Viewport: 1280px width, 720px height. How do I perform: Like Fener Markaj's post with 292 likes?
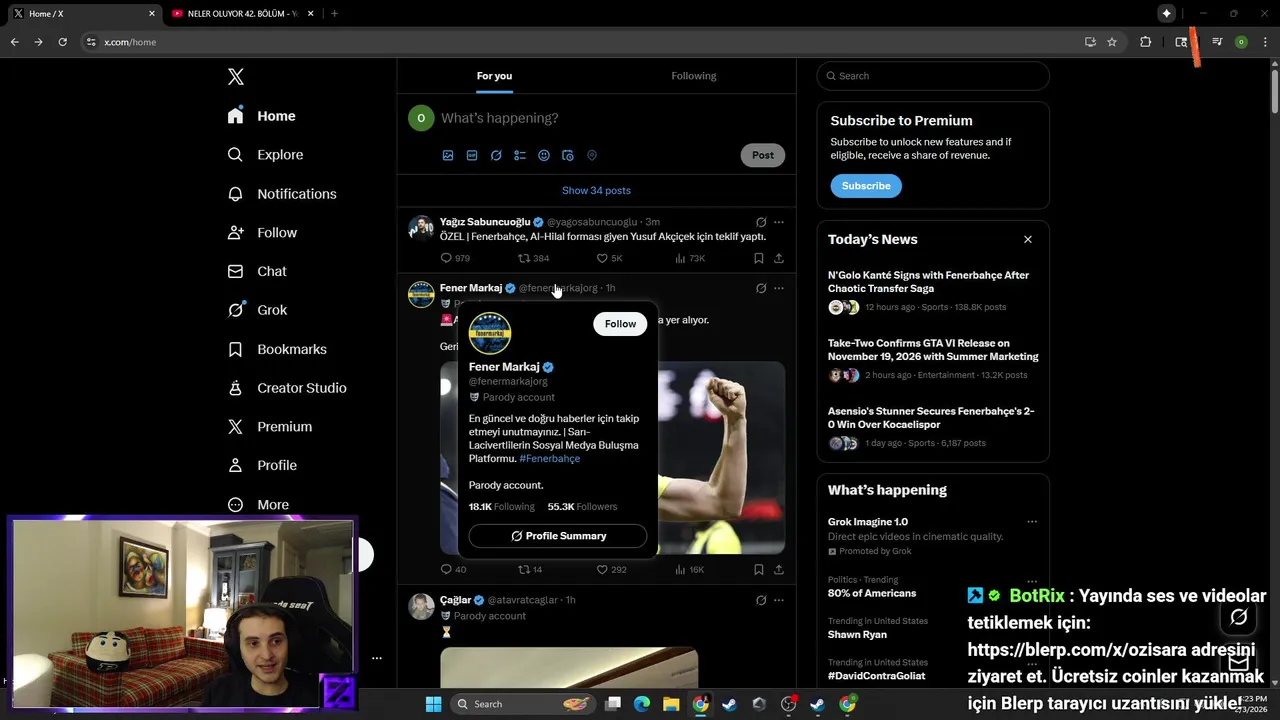pyautogui.click(x=611, y=570)
